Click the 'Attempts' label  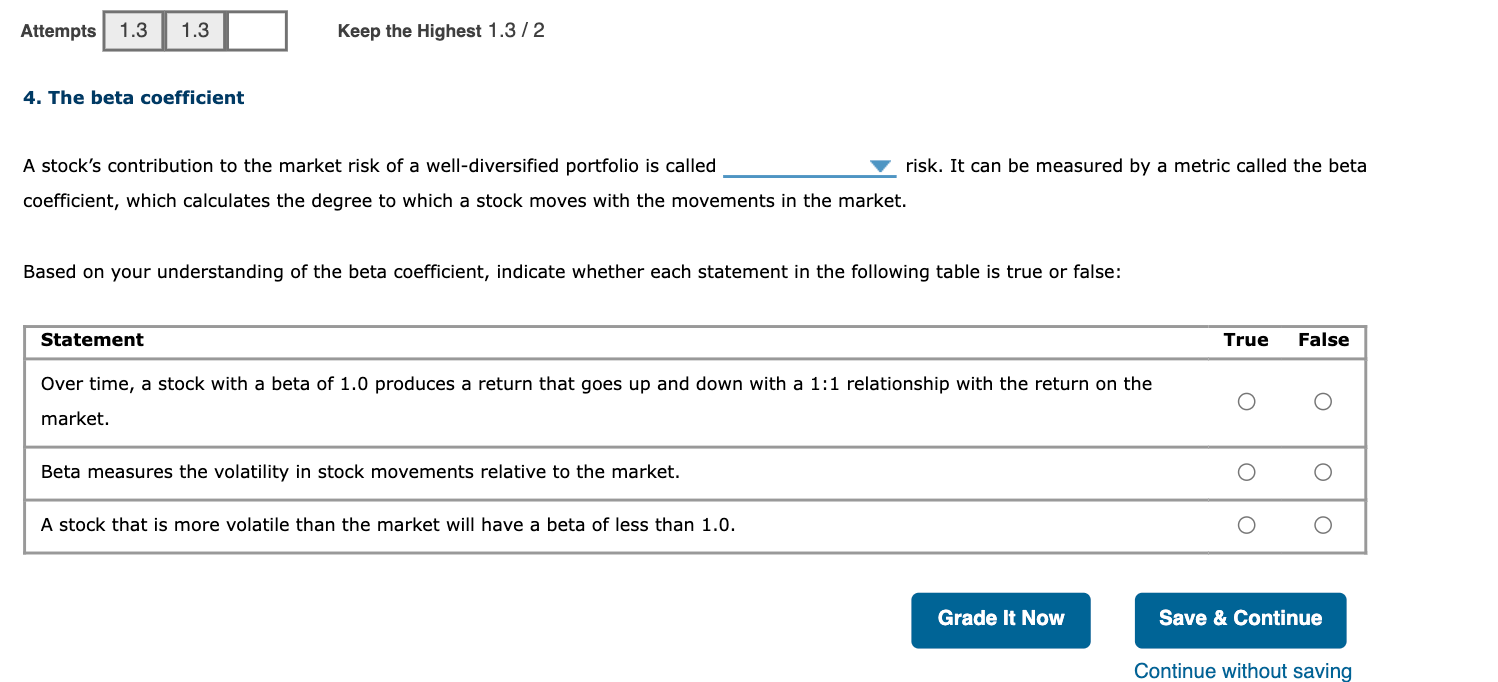click(58, 31)
